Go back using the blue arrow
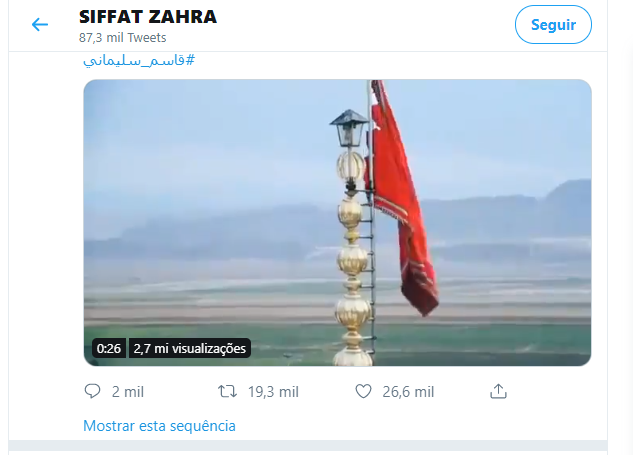Viewport: 633px width, 455px height. pos(40,25)
